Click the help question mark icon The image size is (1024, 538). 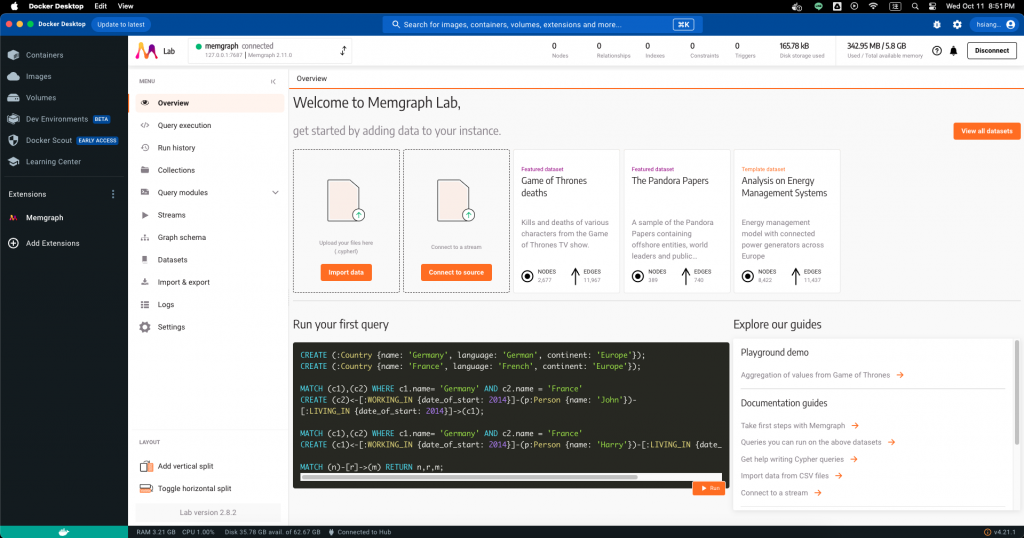[x=937, y=51]
